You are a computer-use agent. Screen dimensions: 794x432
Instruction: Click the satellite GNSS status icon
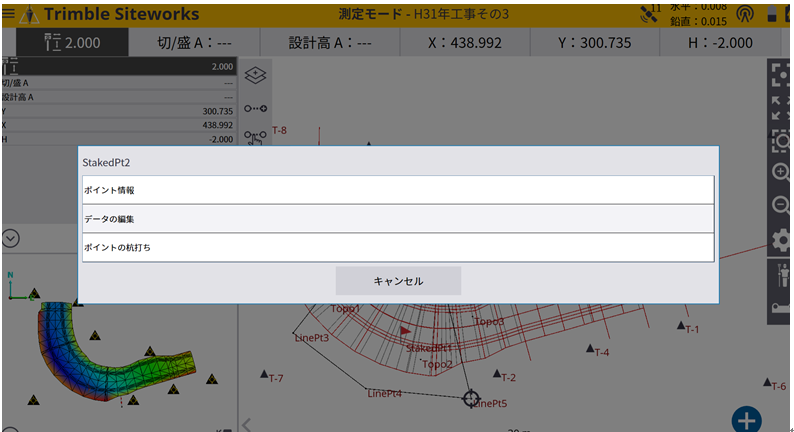649,13
